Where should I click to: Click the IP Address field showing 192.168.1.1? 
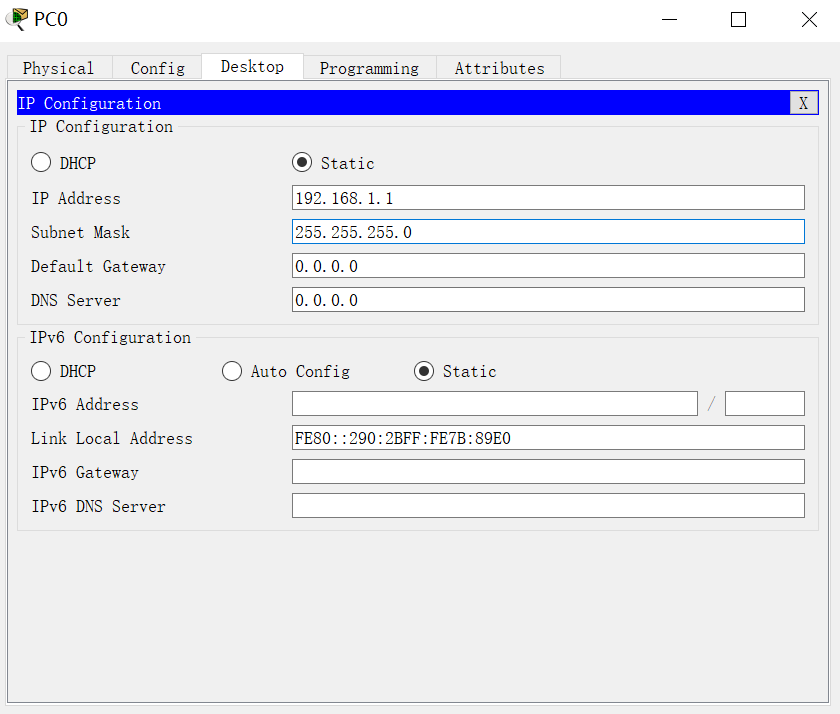point(548,198)
